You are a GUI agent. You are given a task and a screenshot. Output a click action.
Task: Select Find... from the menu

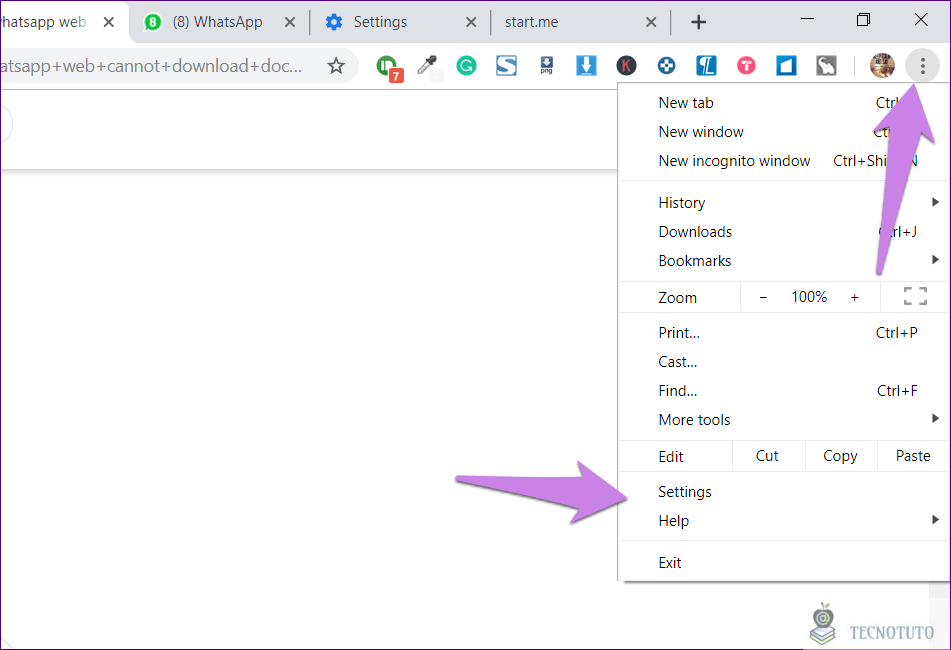785,391
